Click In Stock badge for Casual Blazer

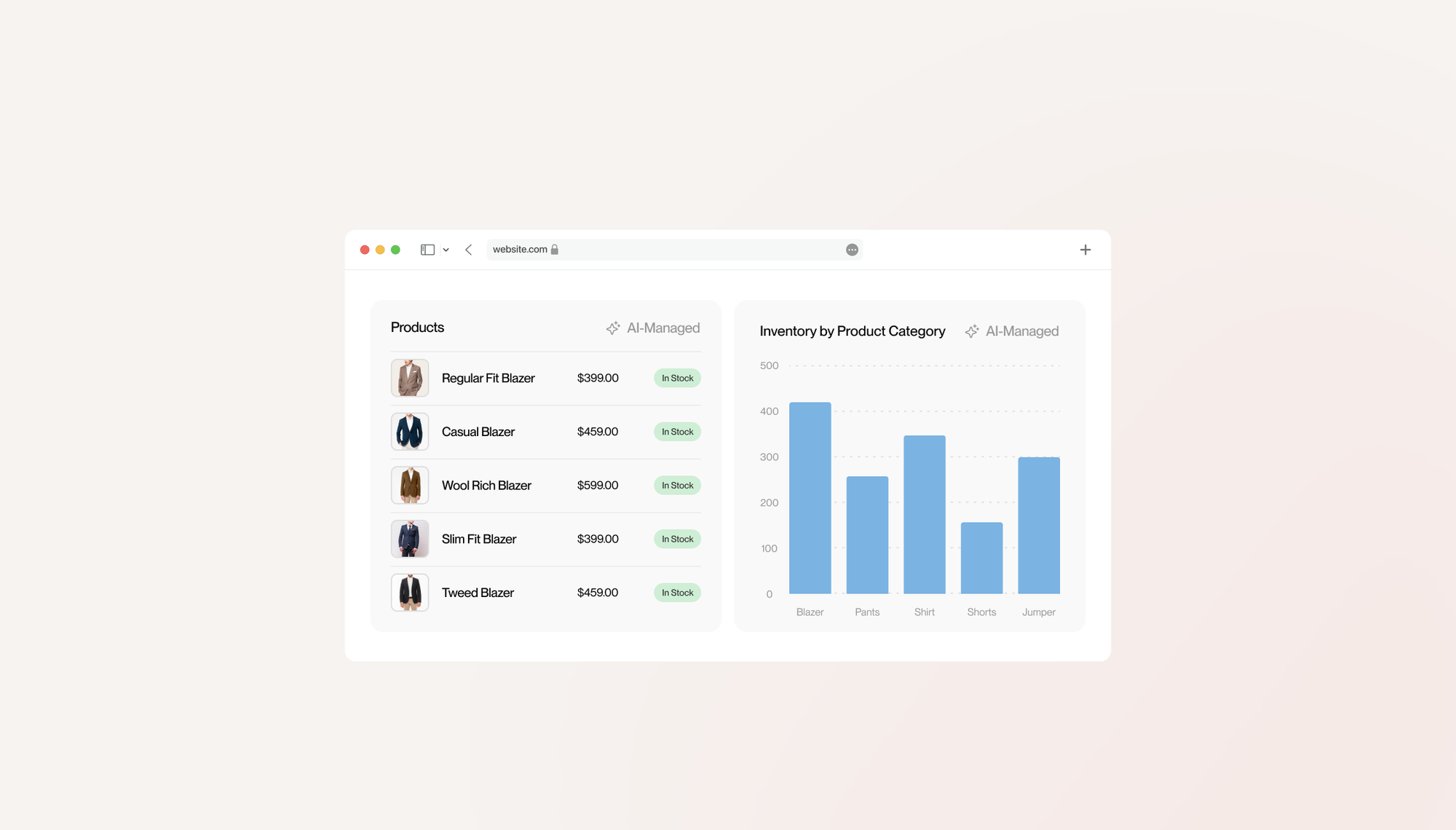point(677,432)
